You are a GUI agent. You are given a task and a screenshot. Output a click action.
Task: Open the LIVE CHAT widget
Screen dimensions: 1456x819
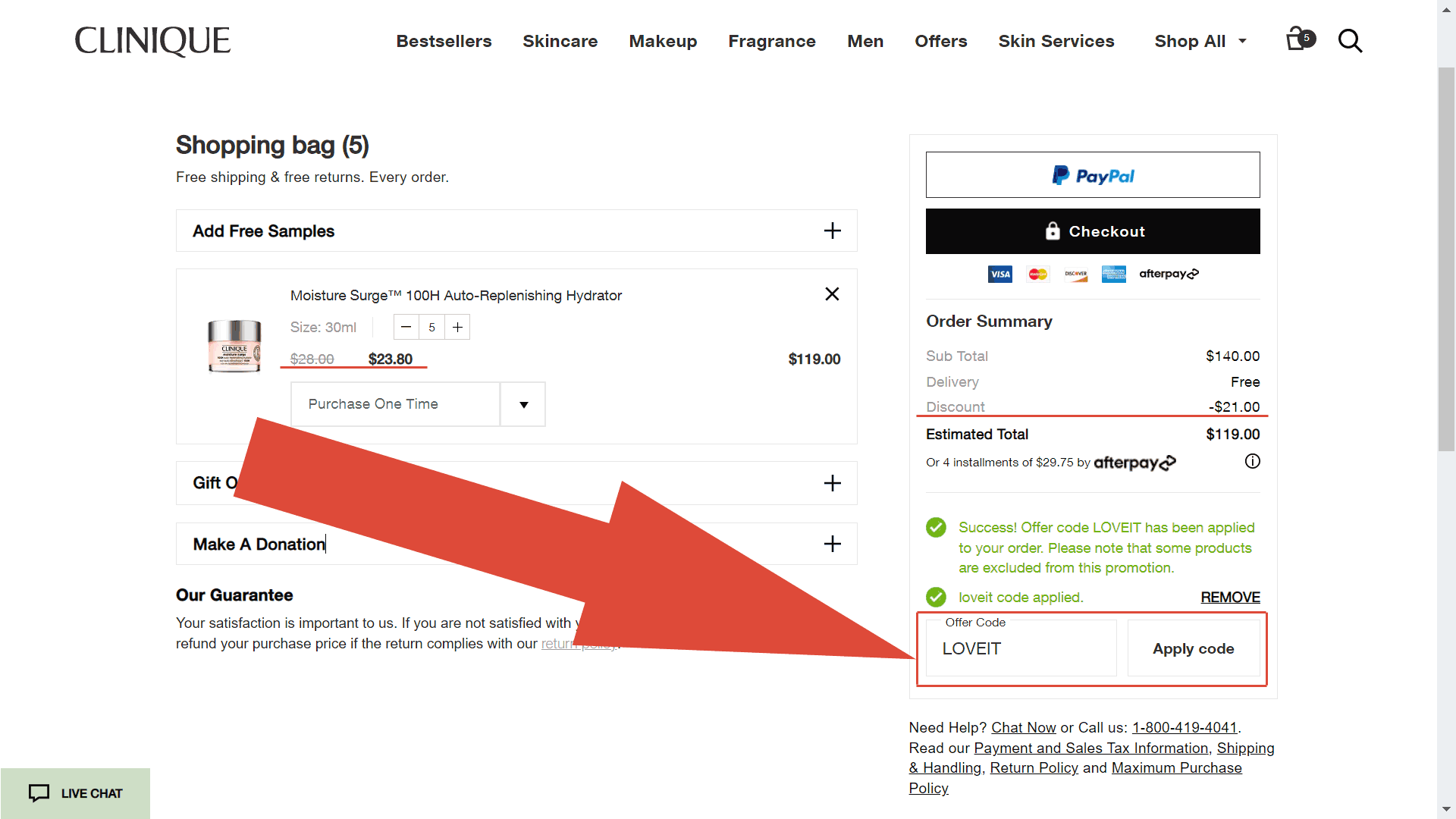[75, 793]
